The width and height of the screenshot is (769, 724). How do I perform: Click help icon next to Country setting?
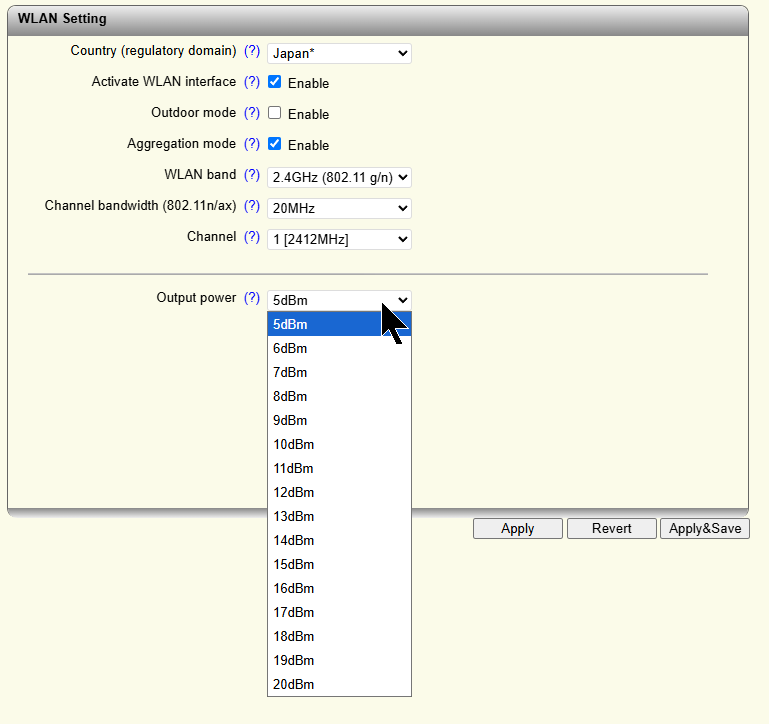252,51
